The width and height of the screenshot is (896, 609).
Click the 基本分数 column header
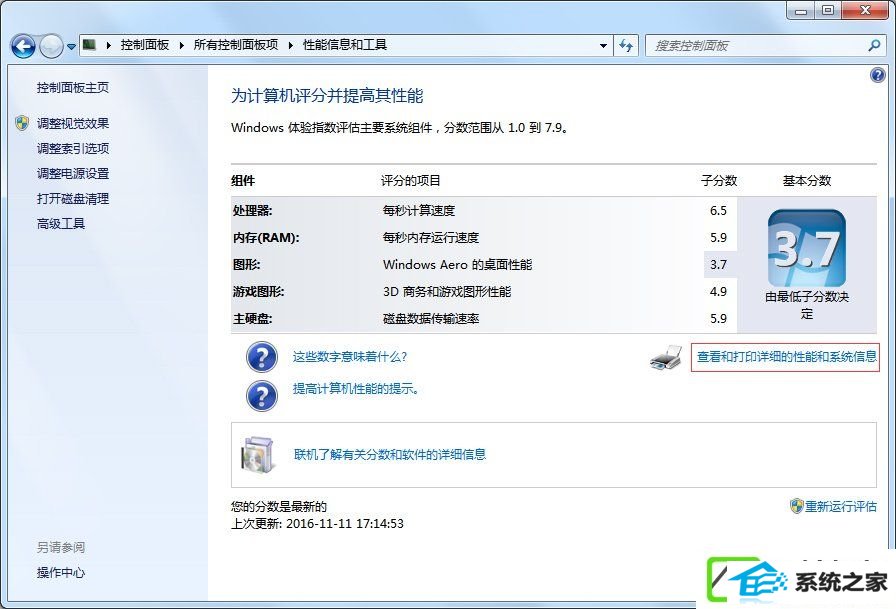[x=807, y=181]
